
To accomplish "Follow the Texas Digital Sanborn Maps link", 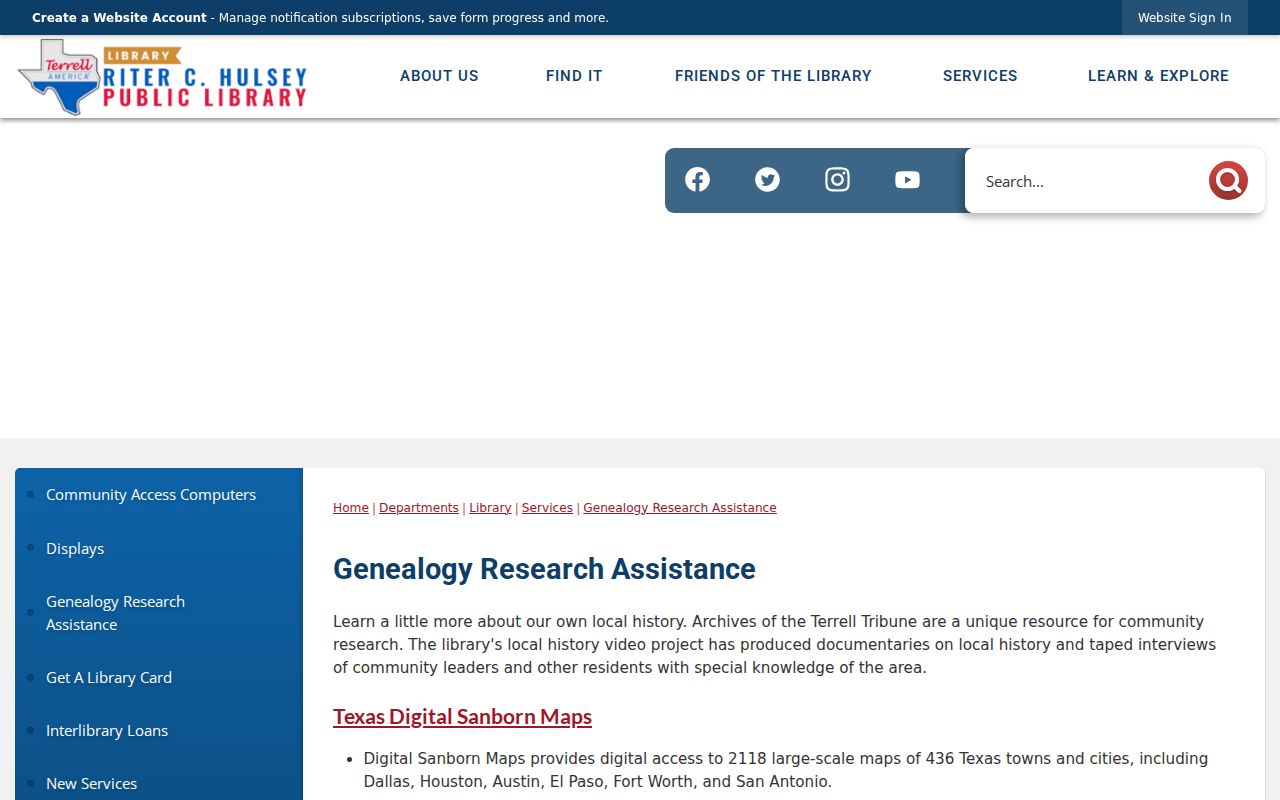I will pos(462,717).
